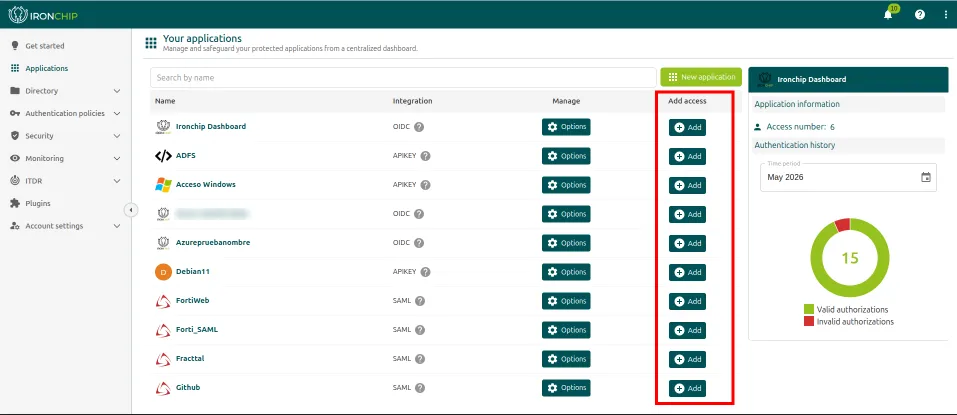
Task: Open the Azurepruebanombre application
Action: click(x=213, y=242)
